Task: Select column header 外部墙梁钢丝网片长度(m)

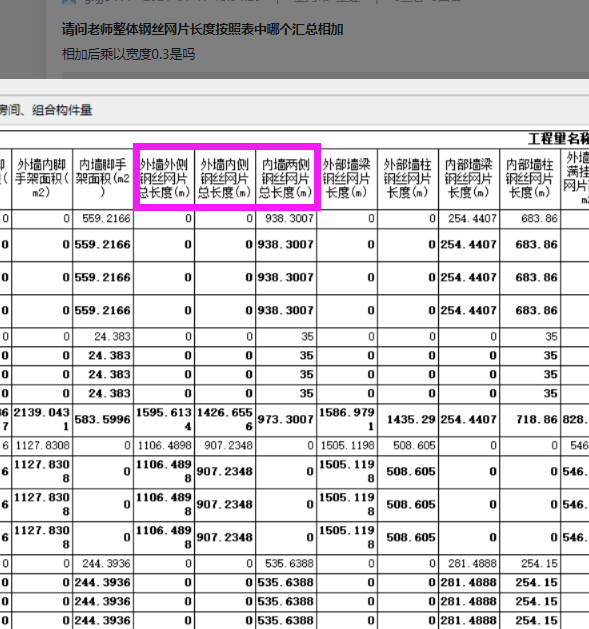Action: (x=347, y=179)
